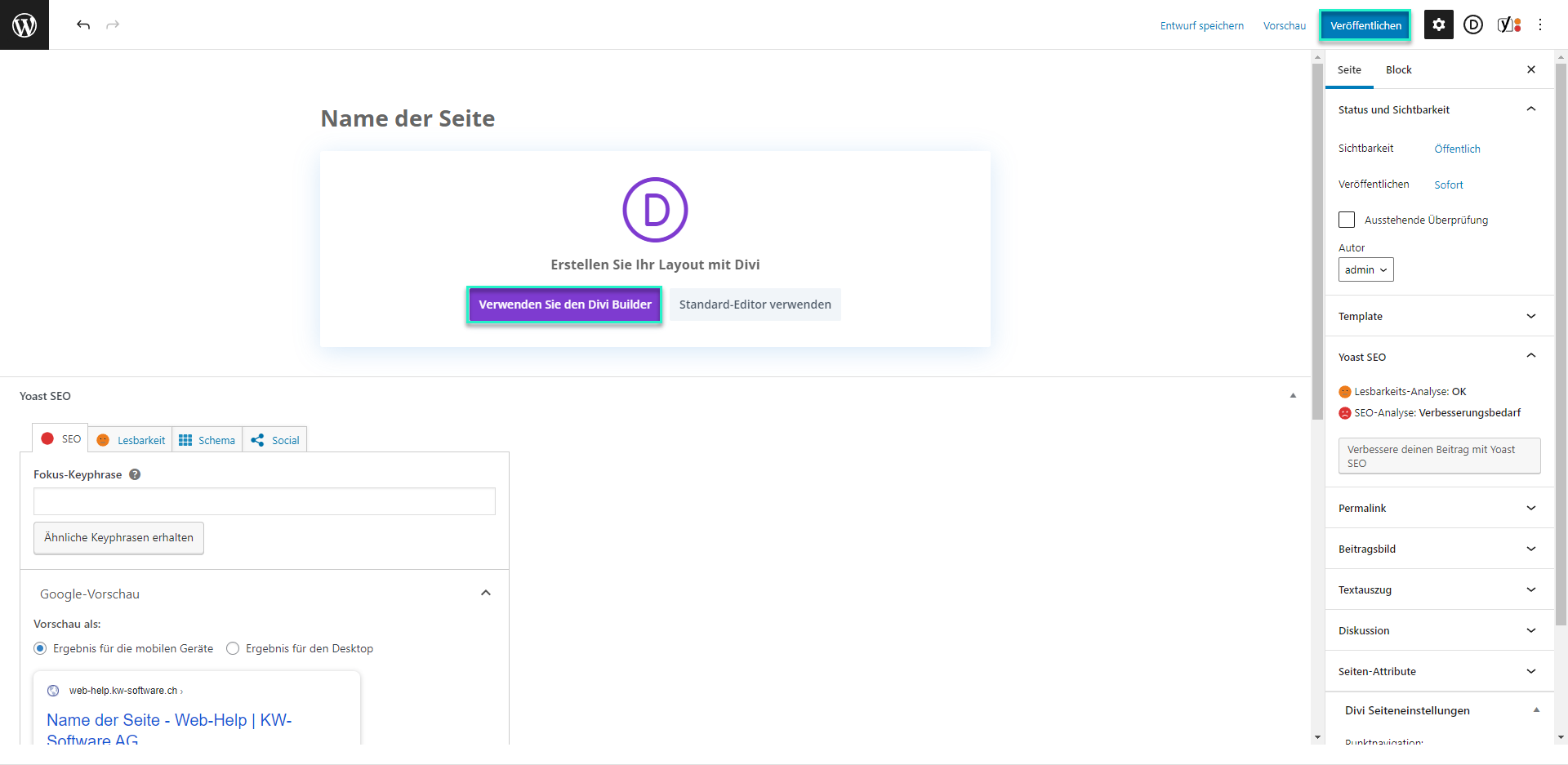Click the WordPress logo icon
This screenshot has height=765, width=1568.
(x=24, y=24)
